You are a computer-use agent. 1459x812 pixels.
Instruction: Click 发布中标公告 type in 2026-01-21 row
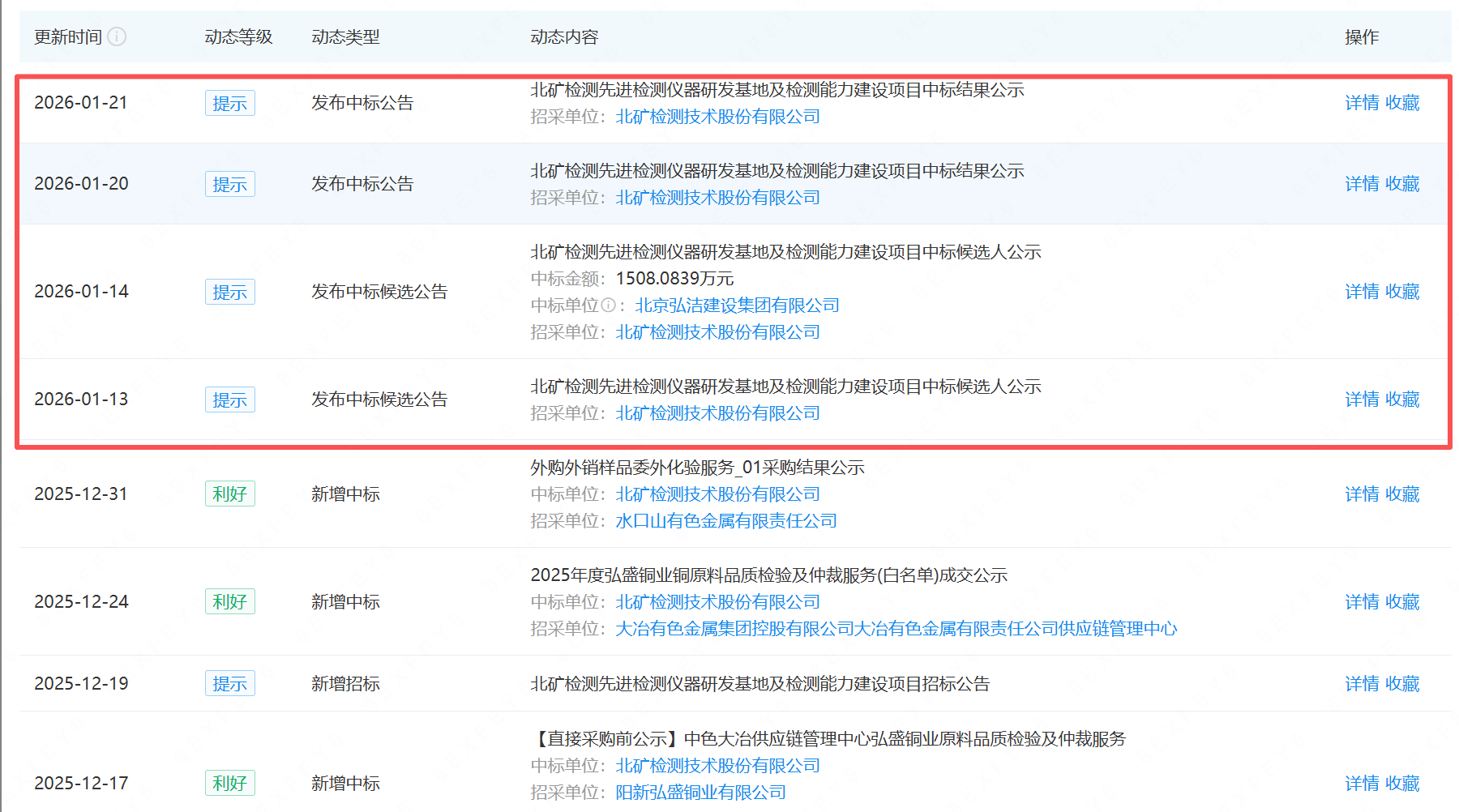point(362,103)
